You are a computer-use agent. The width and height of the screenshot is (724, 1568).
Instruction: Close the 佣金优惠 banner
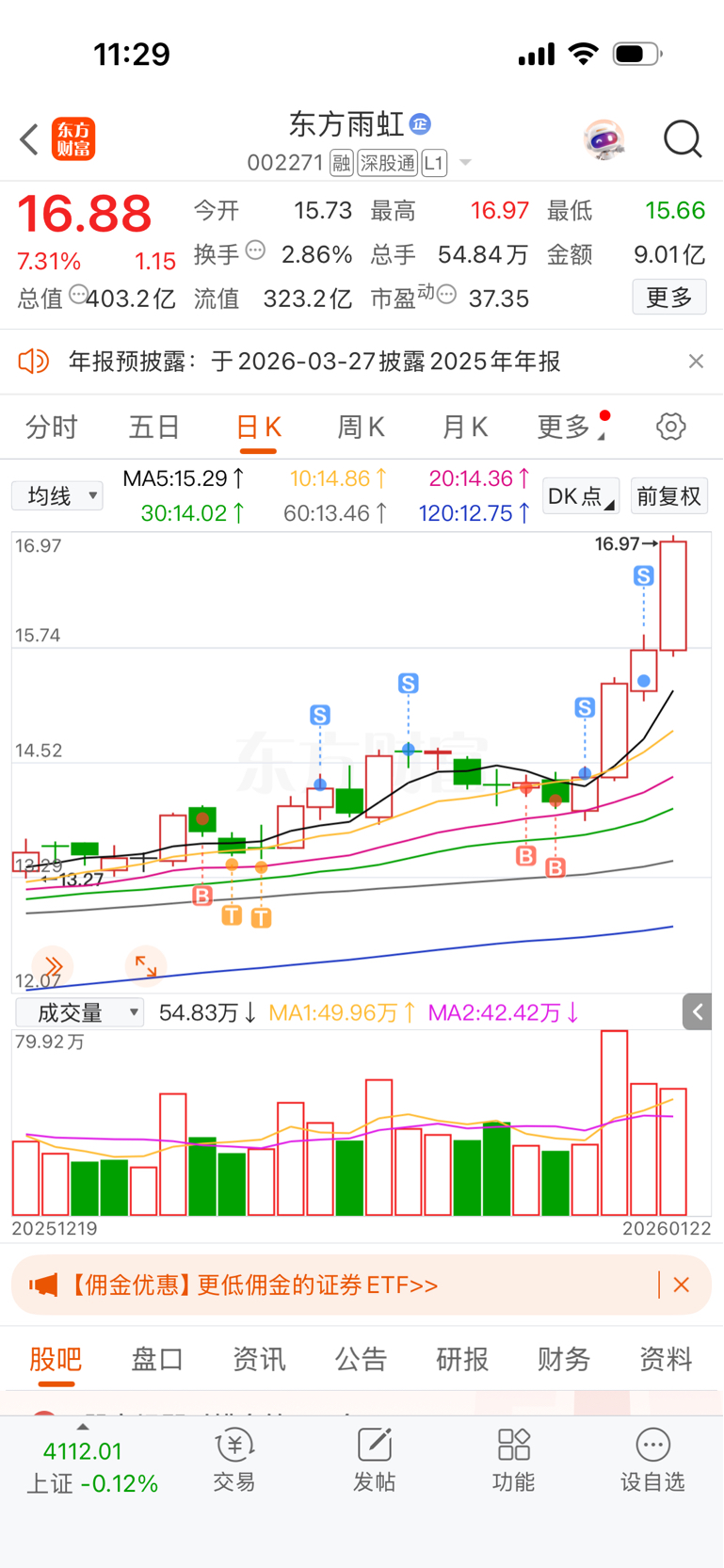(x=682, y=1285)
